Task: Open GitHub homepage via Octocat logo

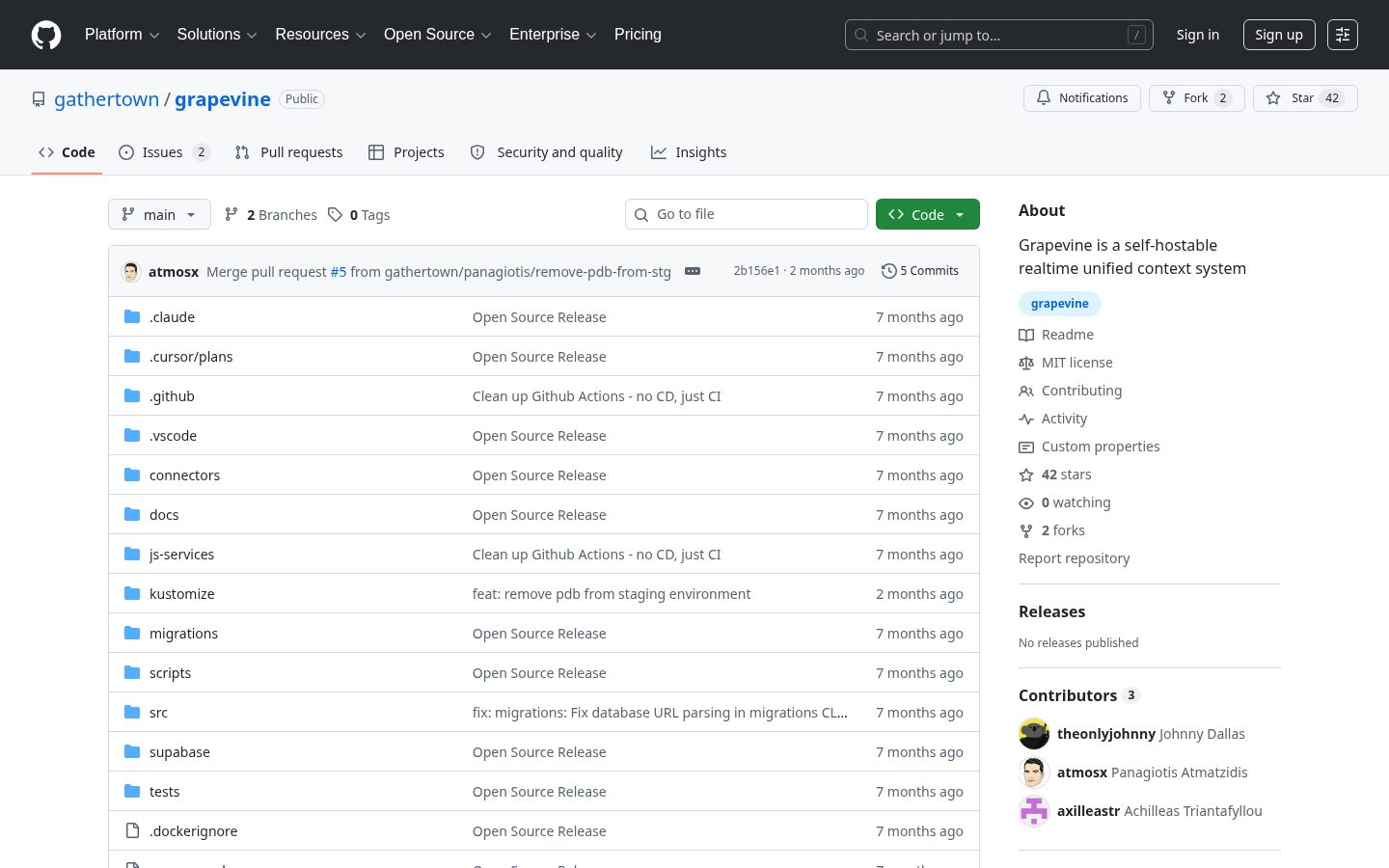Action: [46, 35]
